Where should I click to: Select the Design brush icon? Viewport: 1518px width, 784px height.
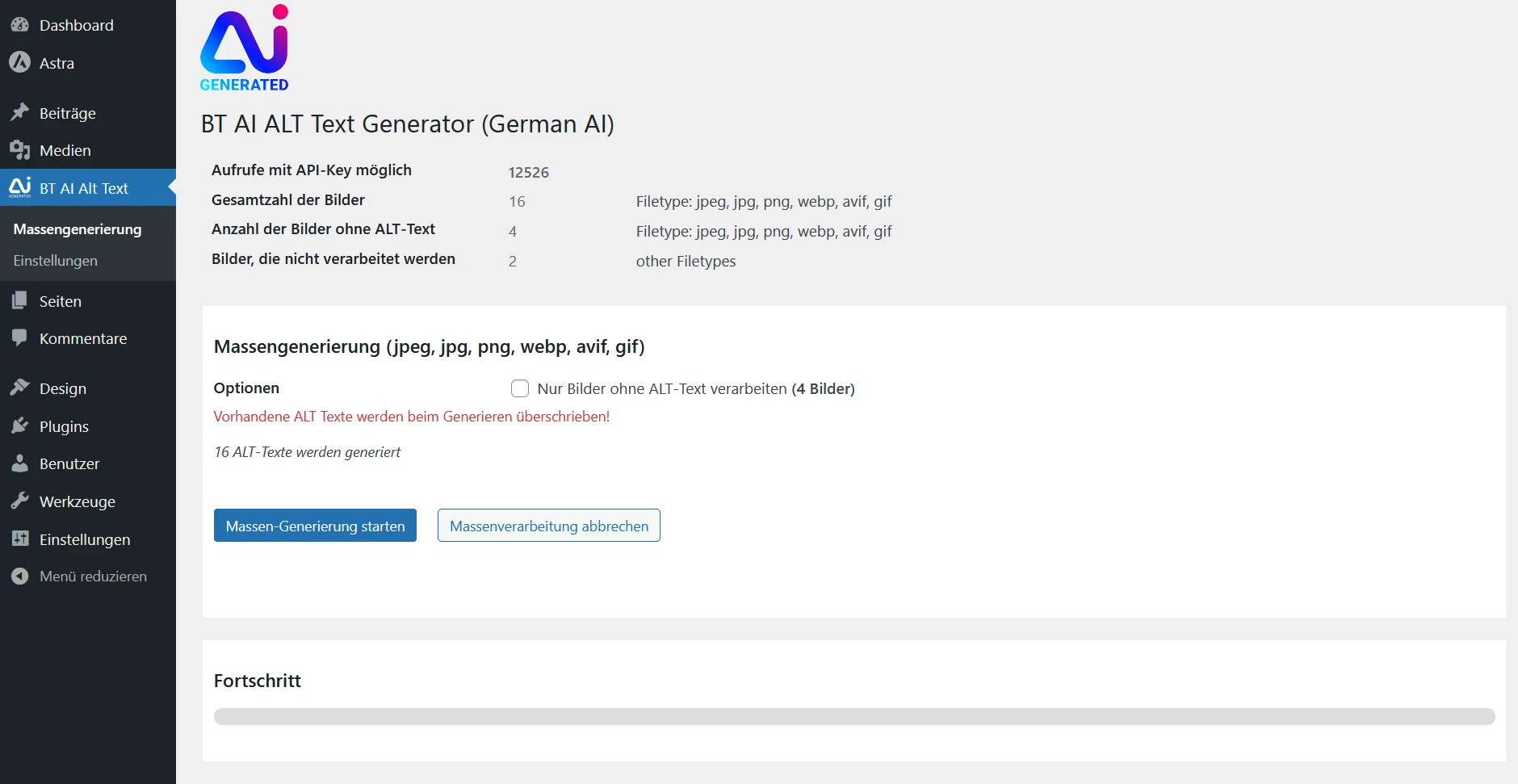(19, 388)
